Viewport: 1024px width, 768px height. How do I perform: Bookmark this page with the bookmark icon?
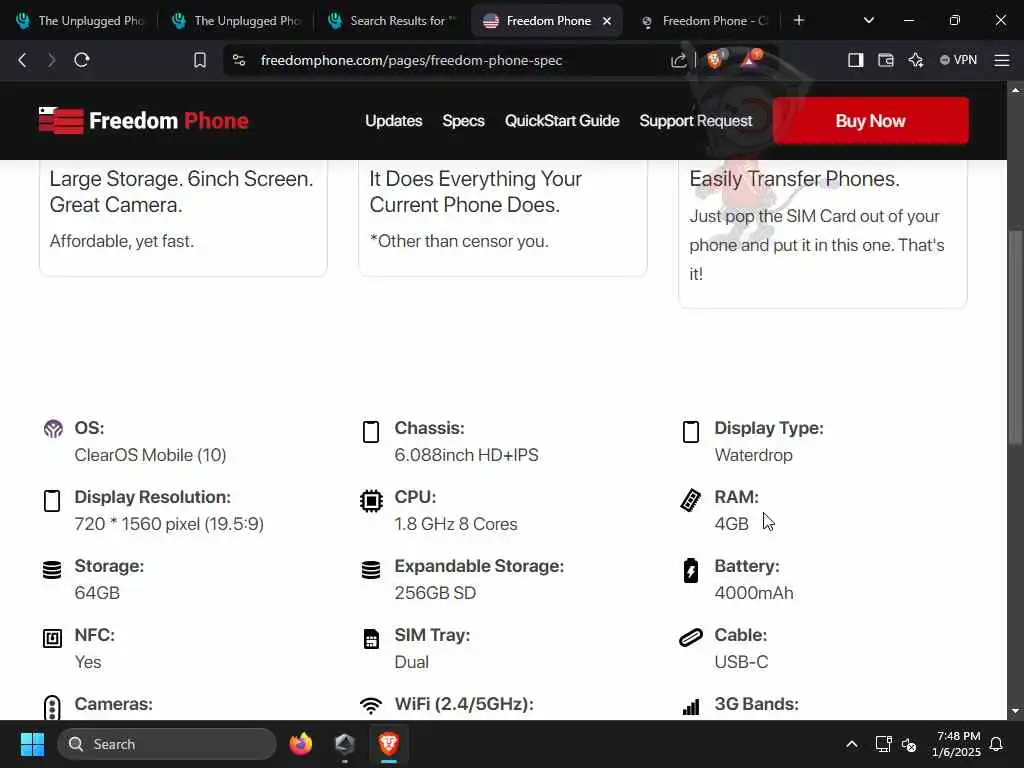[200, 60]
